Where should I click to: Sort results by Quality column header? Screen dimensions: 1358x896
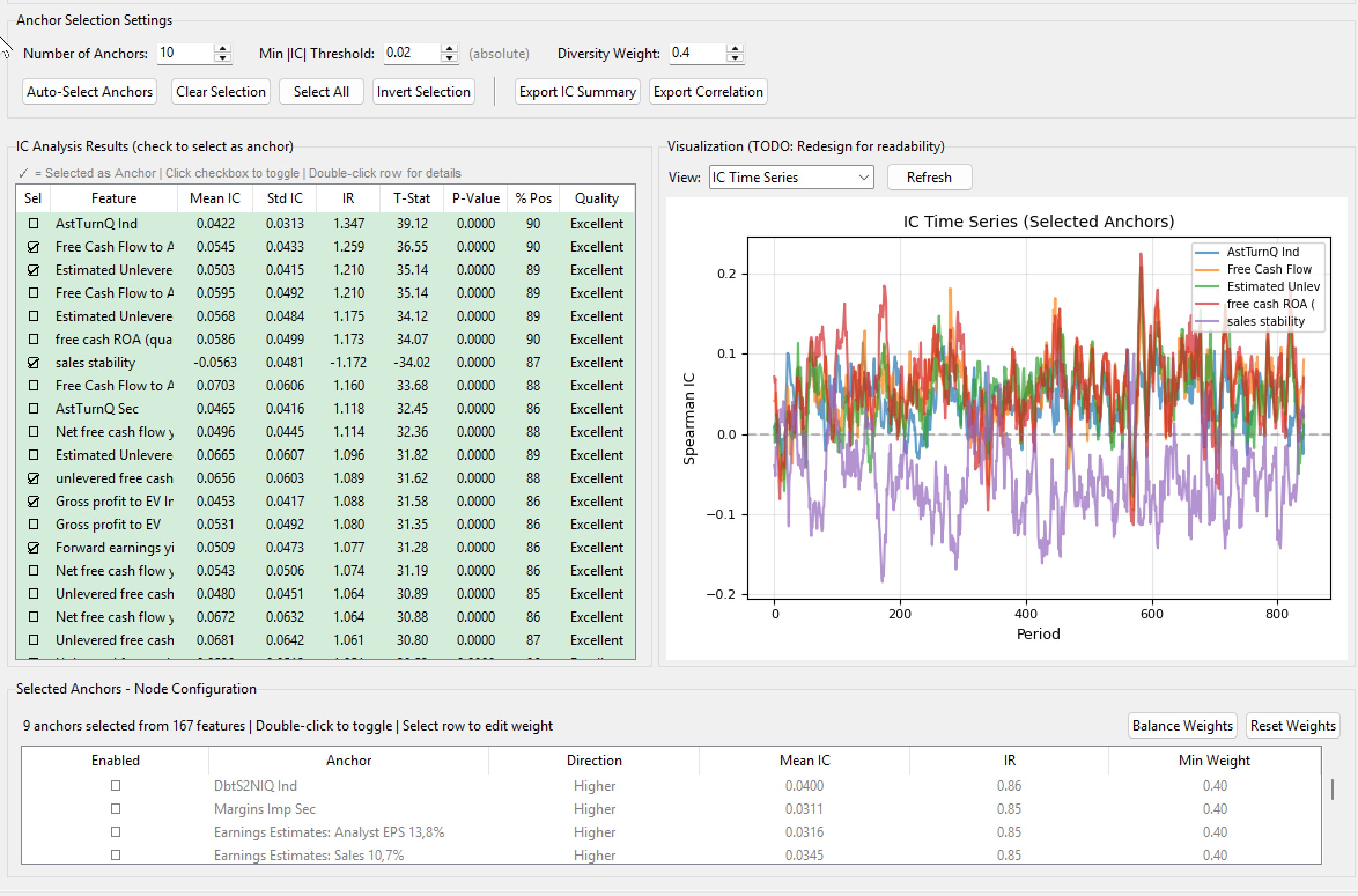coord(596,198)
